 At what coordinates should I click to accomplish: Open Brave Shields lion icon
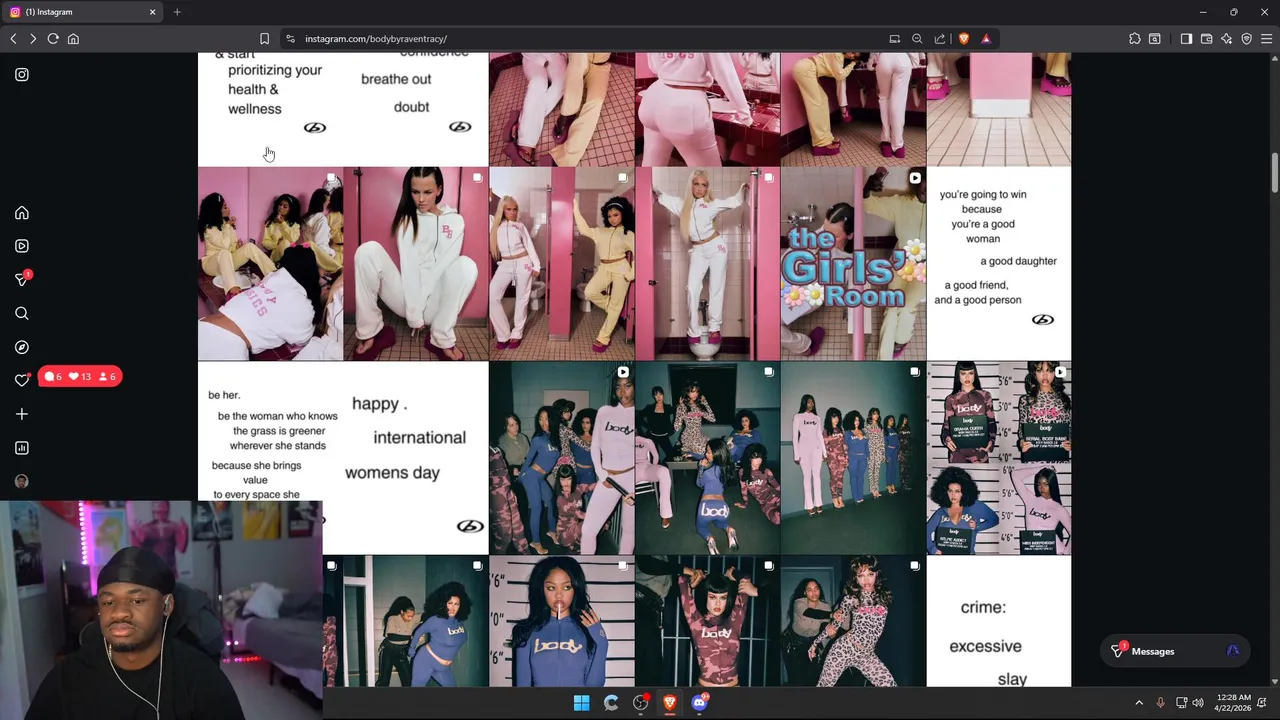(964, 39)
